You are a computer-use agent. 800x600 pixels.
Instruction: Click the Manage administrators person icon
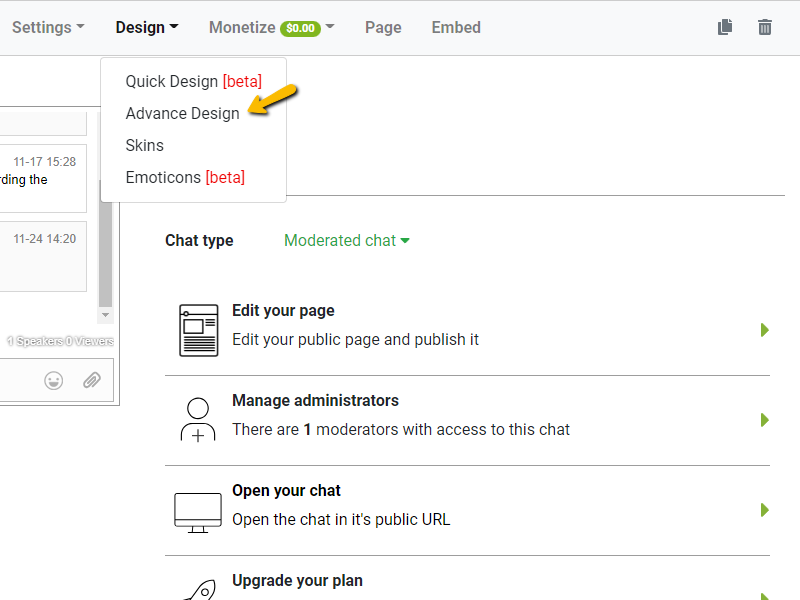click(x=198, y=420)
